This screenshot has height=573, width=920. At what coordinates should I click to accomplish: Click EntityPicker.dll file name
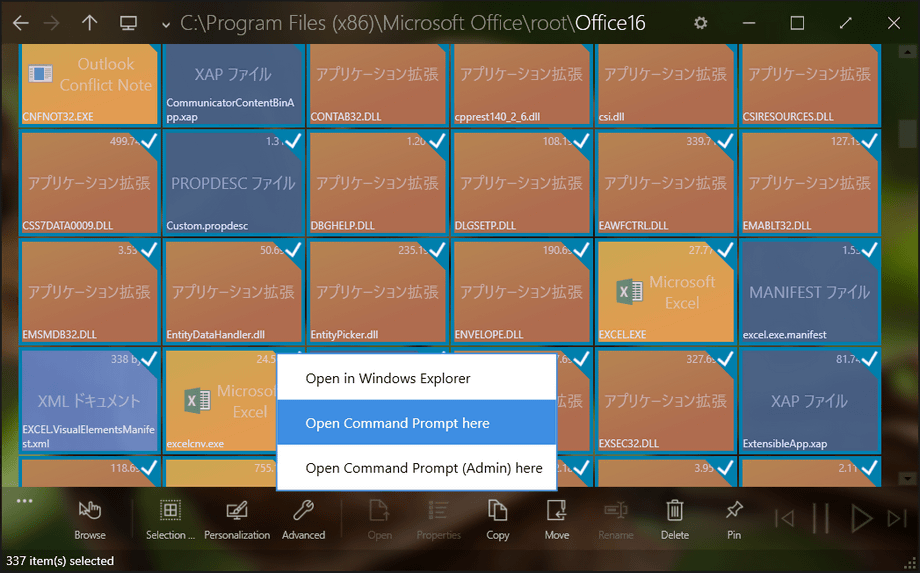click(344, 334)
